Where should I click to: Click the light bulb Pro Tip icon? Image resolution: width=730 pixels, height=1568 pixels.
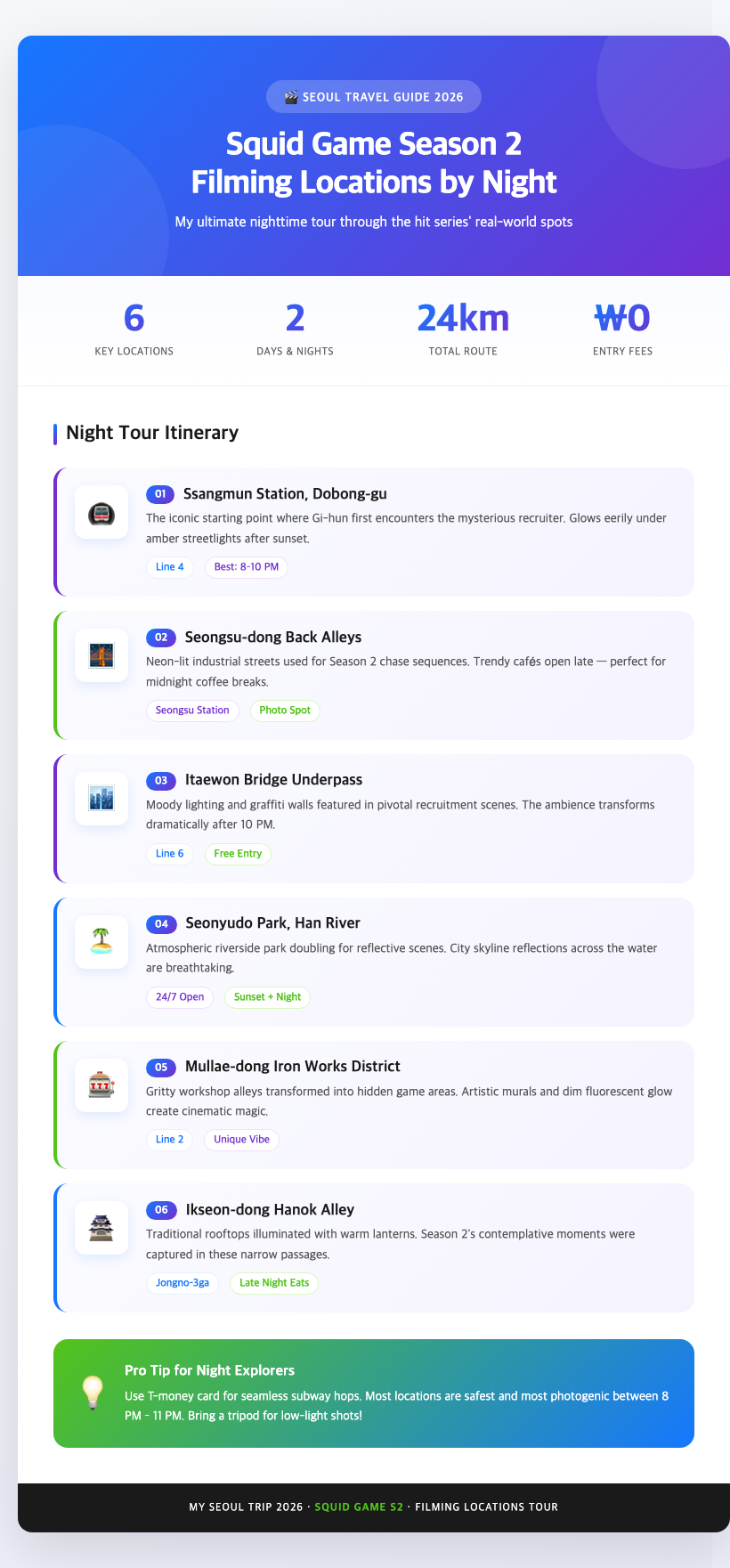click(x=93, y=1393)
